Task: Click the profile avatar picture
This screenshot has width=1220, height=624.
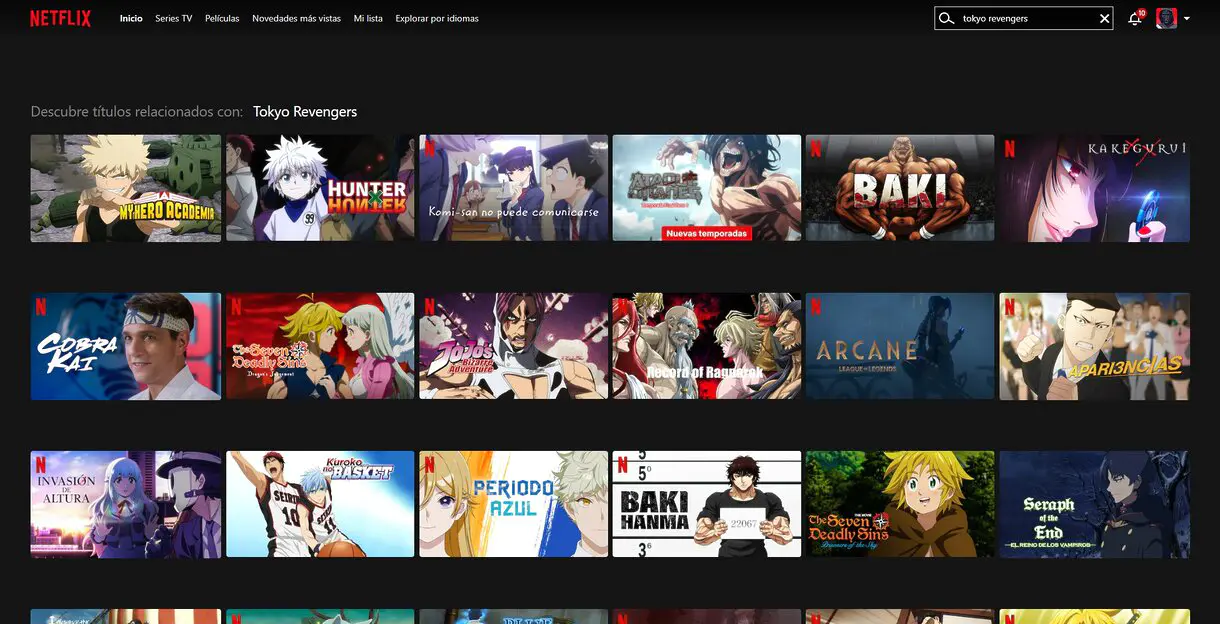Action: pos(1166,18)
